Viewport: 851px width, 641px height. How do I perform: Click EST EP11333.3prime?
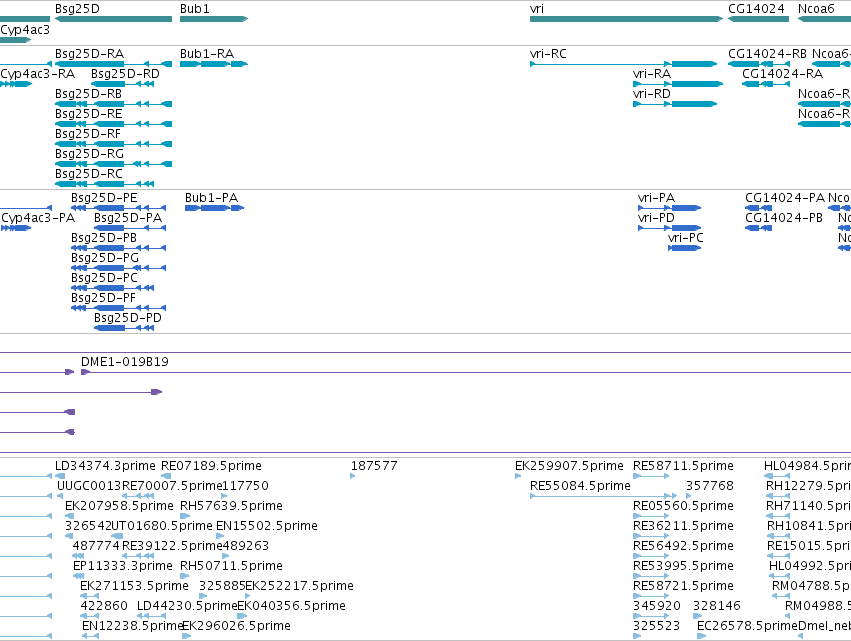79,576
